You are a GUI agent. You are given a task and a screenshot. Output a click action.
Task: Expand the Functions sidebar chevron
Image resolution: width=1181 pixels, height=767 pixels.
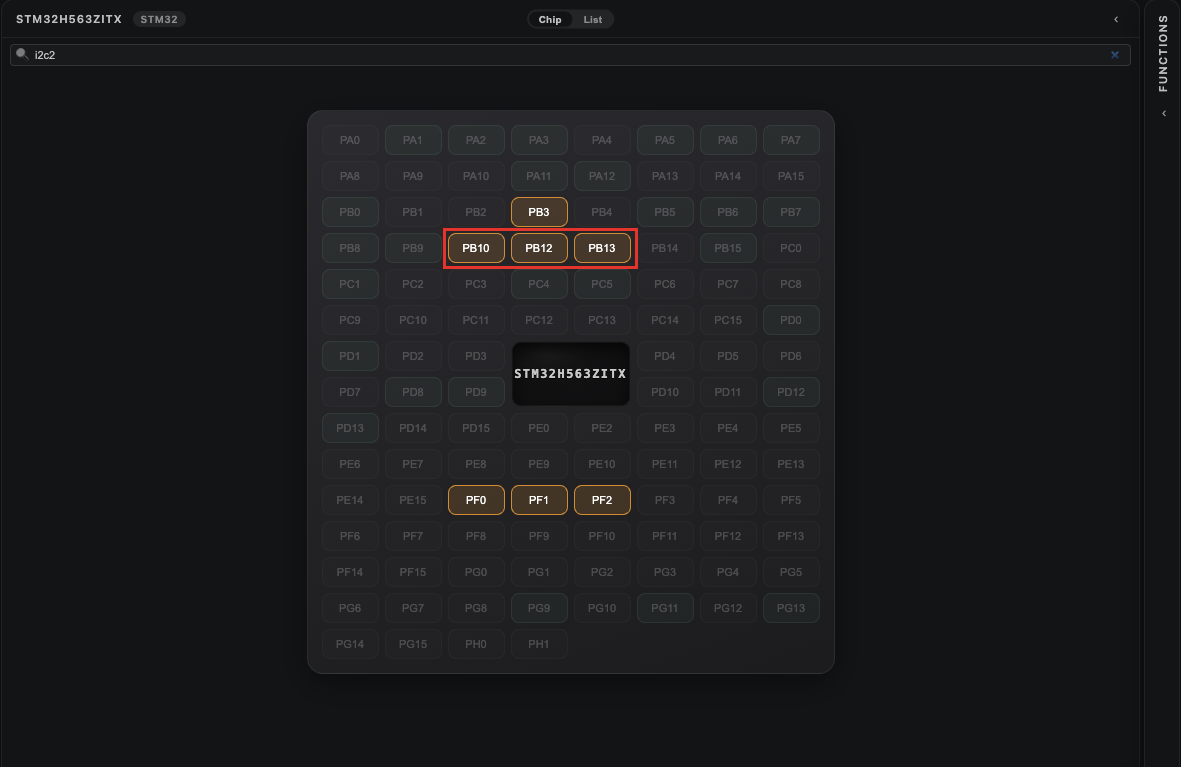1164,114
